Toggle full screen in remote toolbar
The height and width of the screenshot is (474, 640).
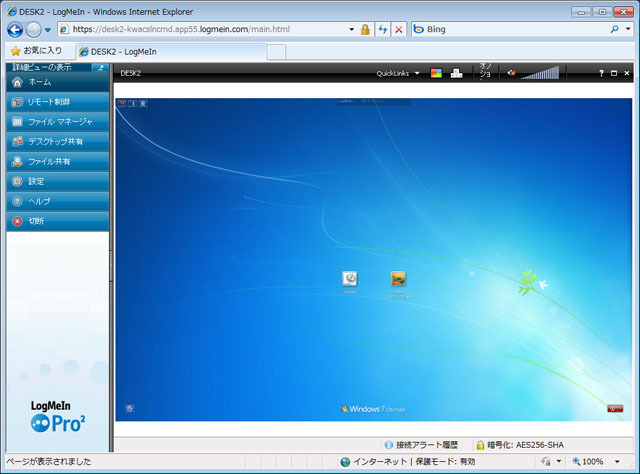614,73
